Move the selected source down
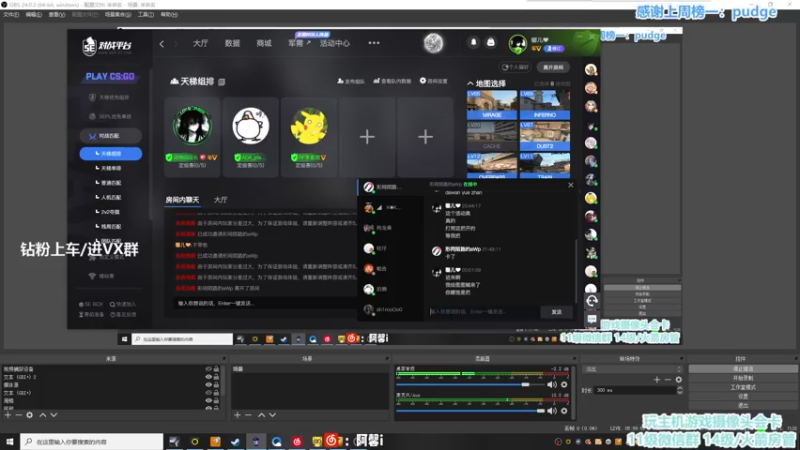Image resolution: width=800 pixels, height=450 pixels. 54,415
